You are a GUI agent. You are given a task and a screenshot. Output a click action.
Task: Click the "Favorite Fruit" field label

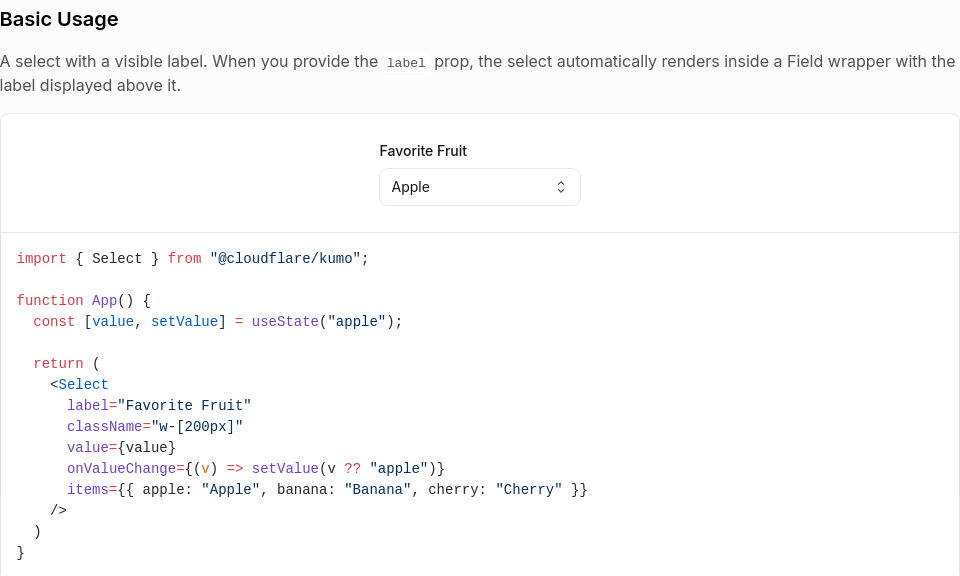click(x=423, y=151)
